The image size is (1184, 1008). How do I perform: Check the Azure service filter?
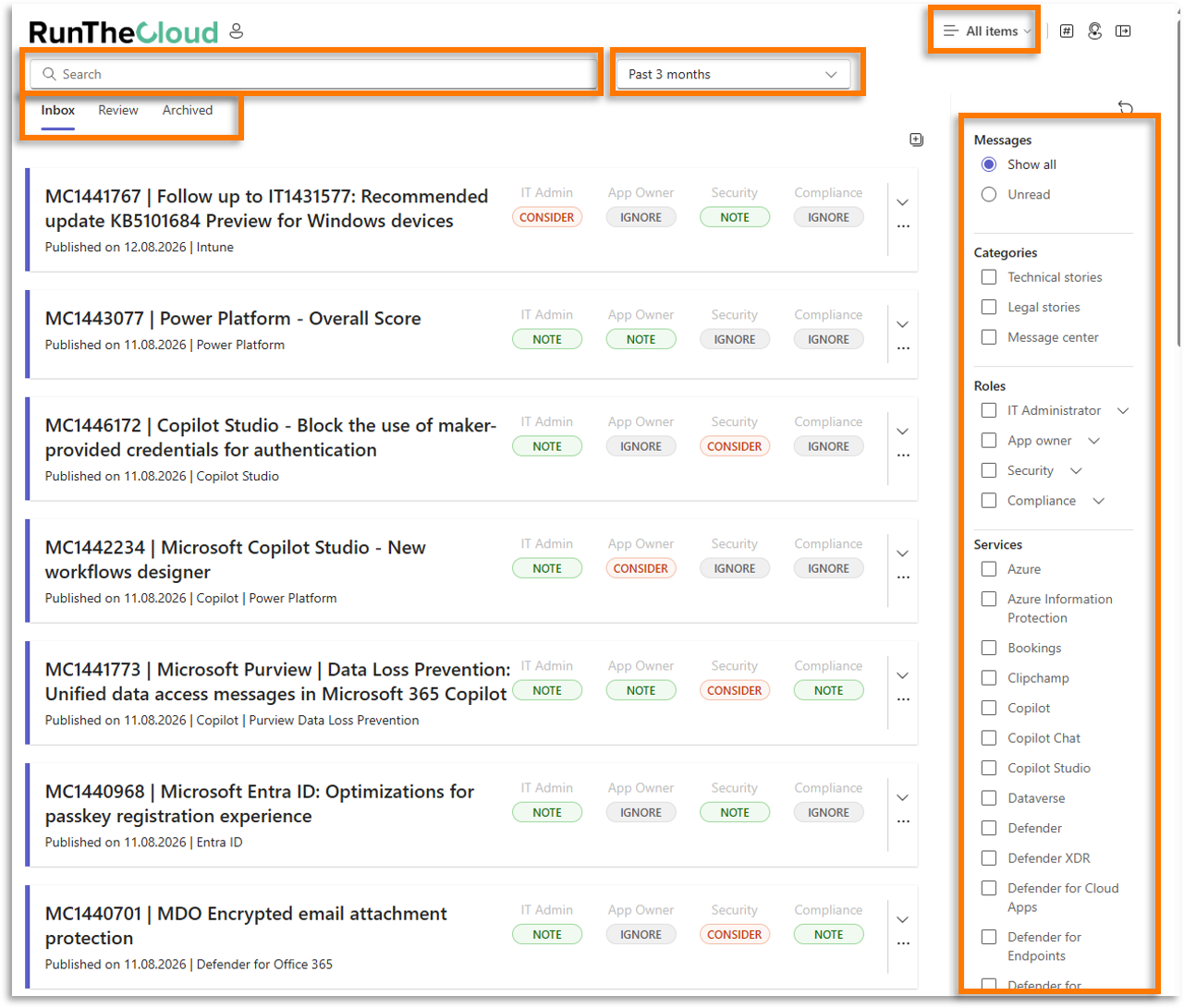tap(989, 569)
